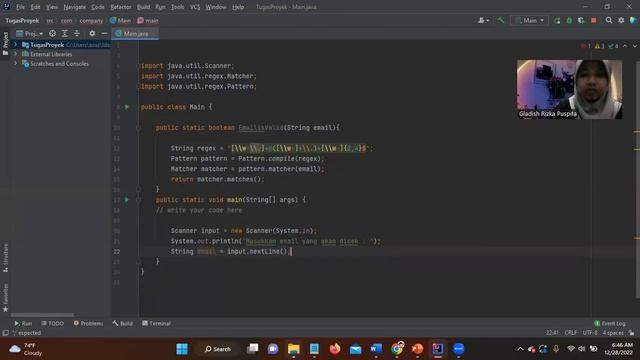Open the View menu
640x360 pixels.
52,7
